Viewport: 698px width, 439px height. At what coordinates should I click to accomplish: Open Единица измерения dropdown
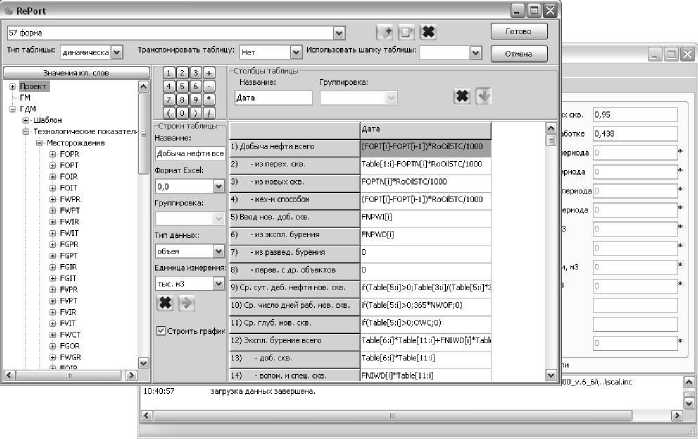click(x=219, y=284)
